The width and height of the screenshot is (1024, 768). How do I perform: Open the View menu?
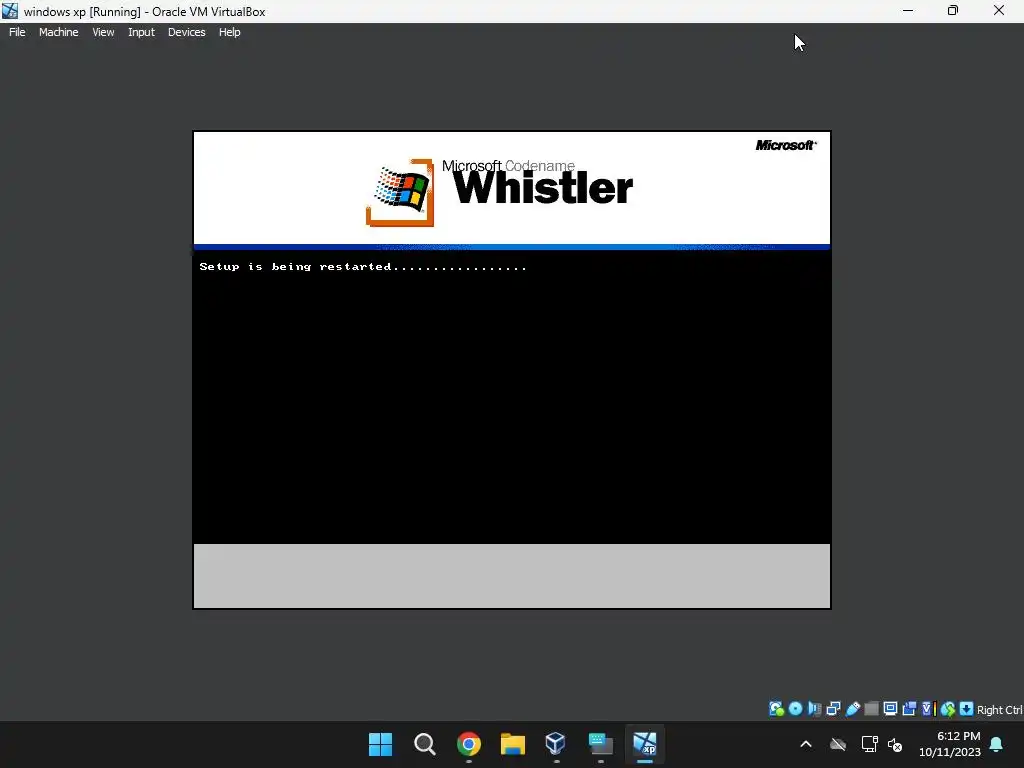point(103,32)
